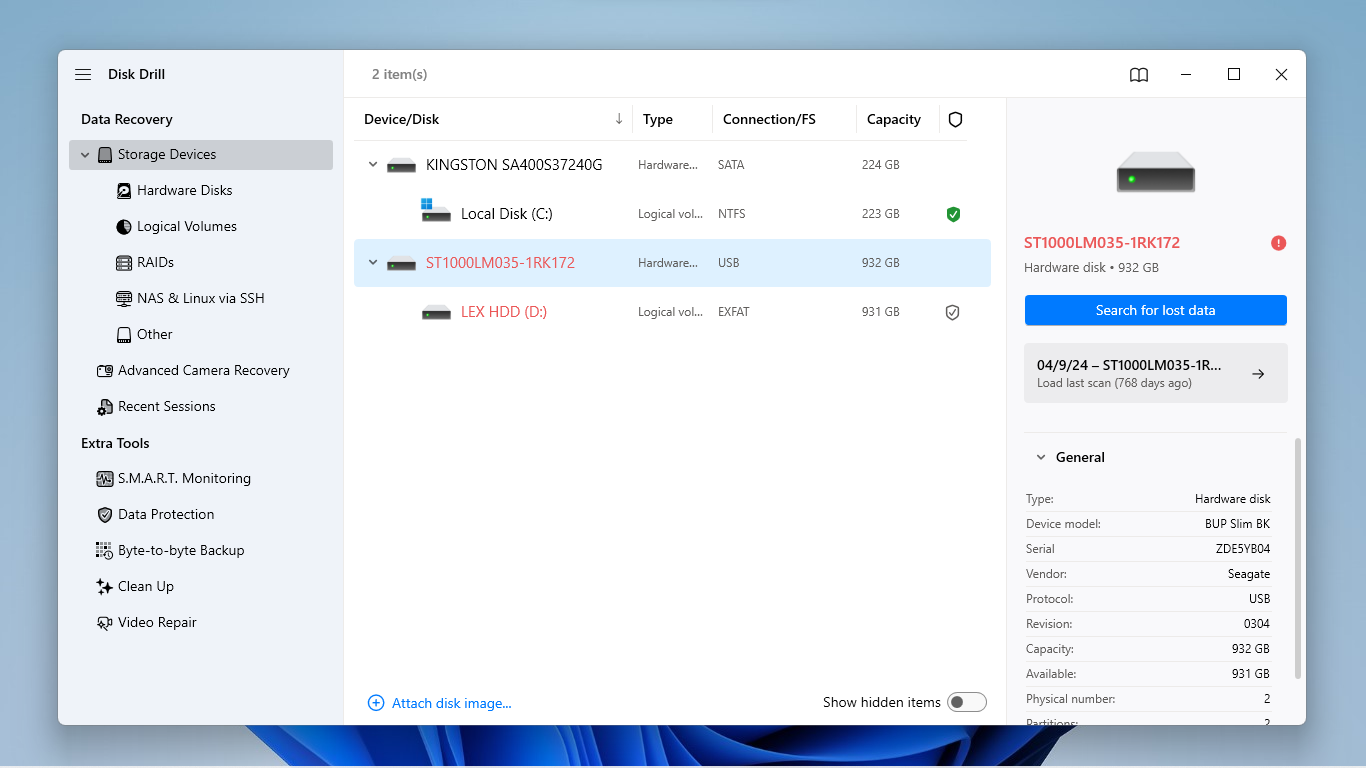Collapse the KINGSTON SA400S37240G disk row
The width and height of the screenshot is (1366, 768).
373,165
